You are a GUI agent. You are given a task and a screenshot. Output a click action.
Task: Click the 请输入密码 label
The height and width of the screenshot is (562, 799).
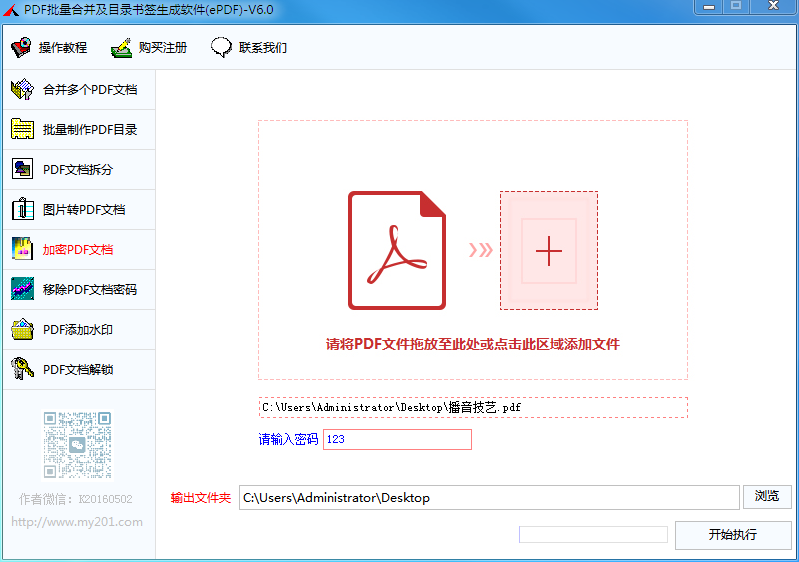coord(288,439)
